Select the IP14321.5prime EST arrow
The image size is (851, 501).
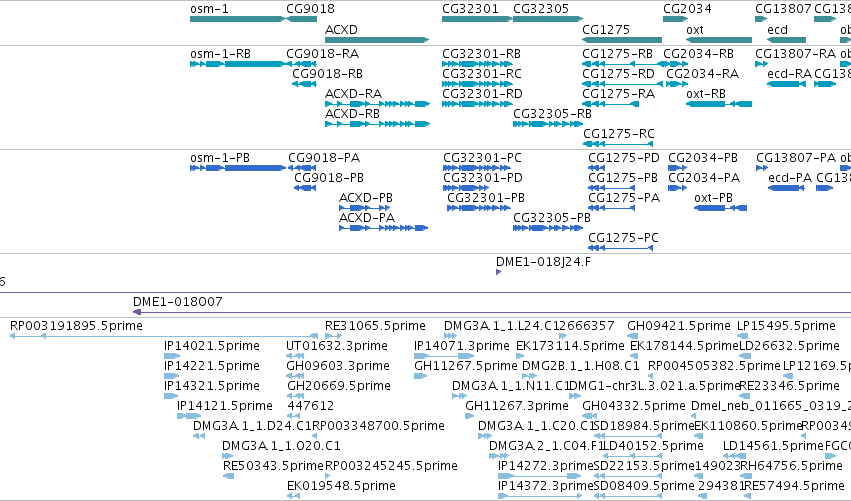click(171, 396)
